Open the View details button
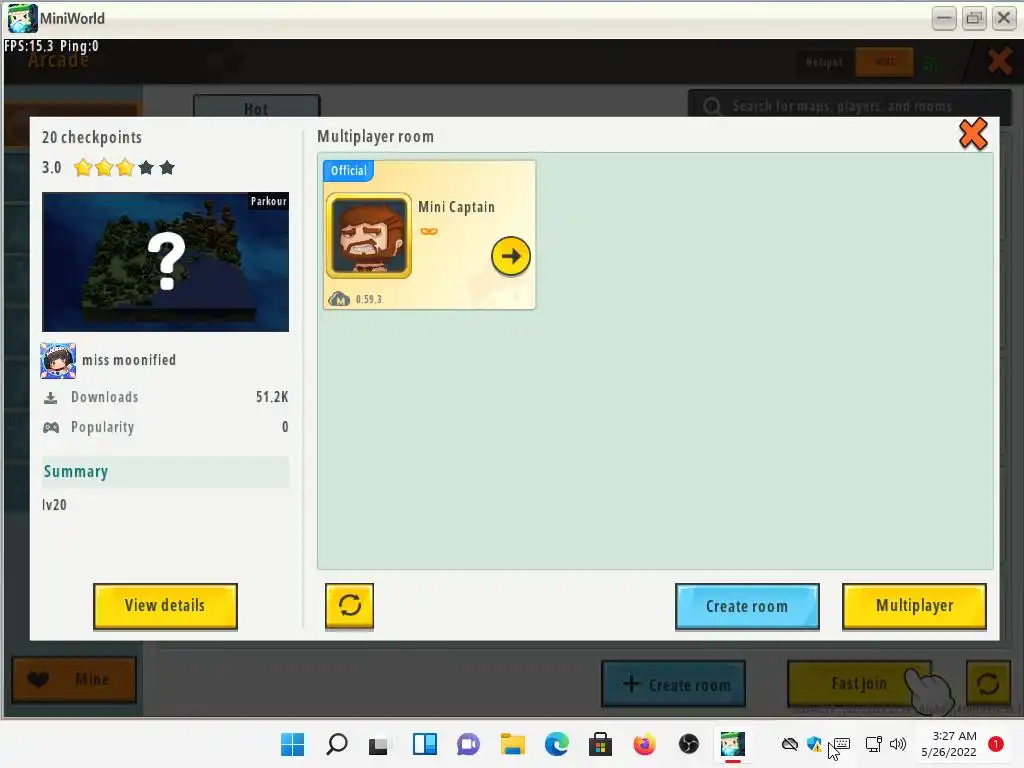 [x=165, y=606]
